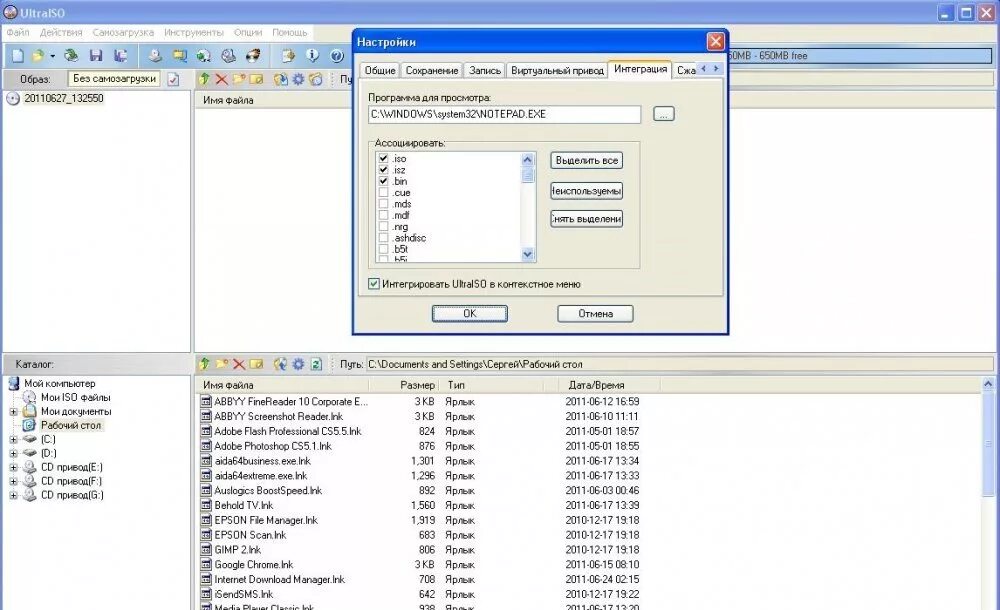1000x610 pixels.
Task: Click the Отмена button
Action: [x=595, y=313]
